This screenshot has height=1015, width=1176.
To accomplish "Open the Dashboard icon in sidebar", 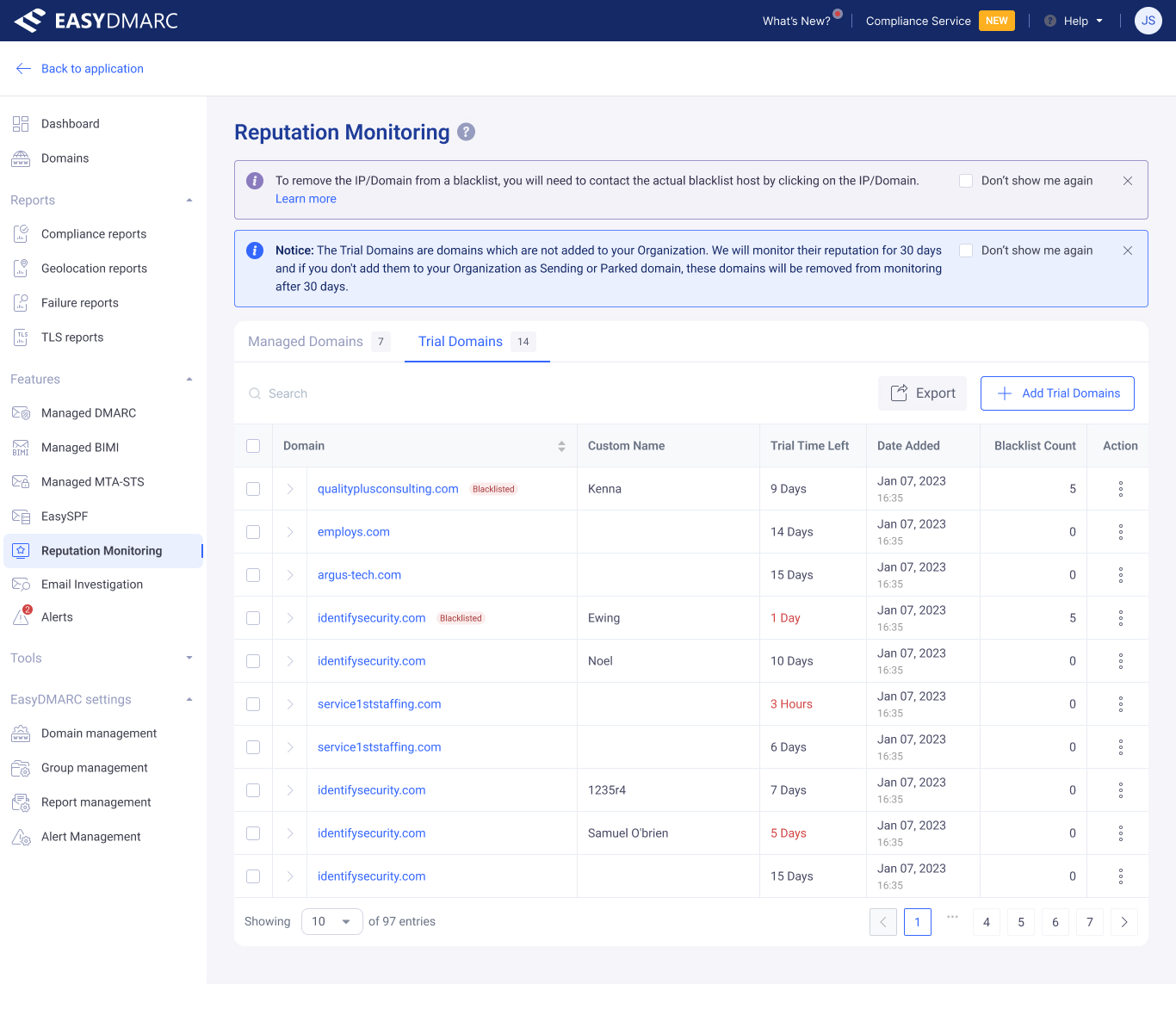I will 21,124.
